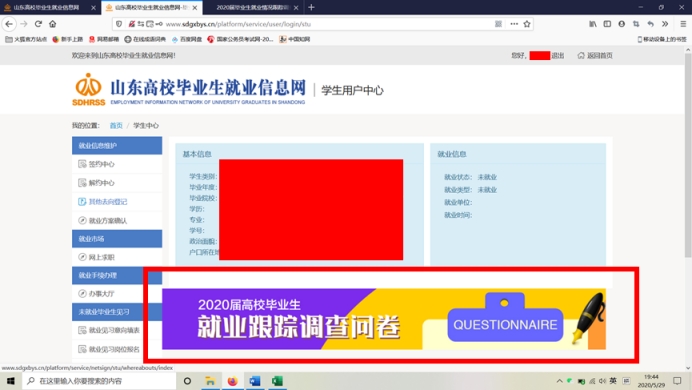Open Word from the taskbar
692x390 pixels.
[255, 381]
